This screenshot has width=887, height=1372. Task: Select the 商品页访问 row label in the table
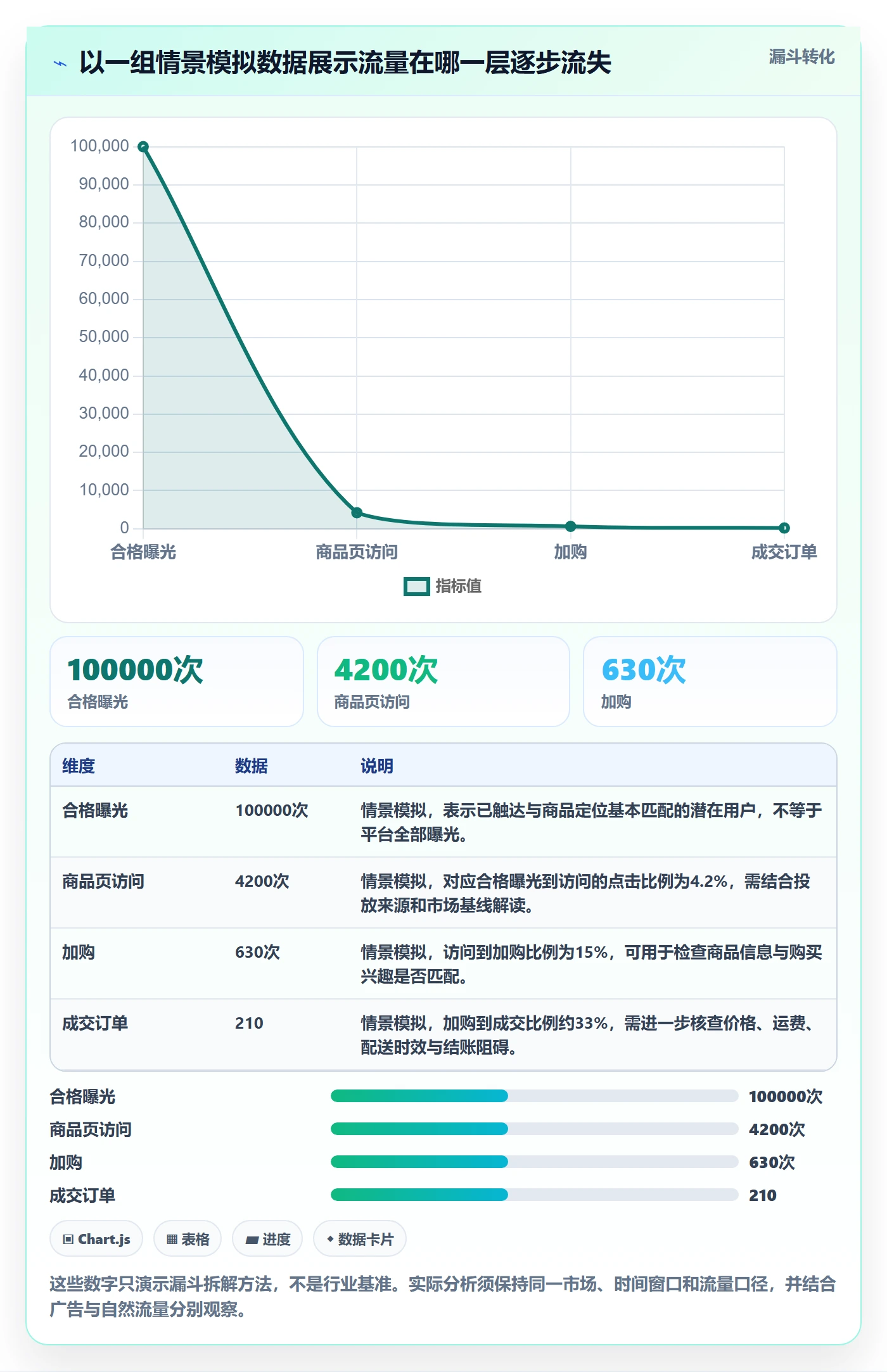point(103,881)
